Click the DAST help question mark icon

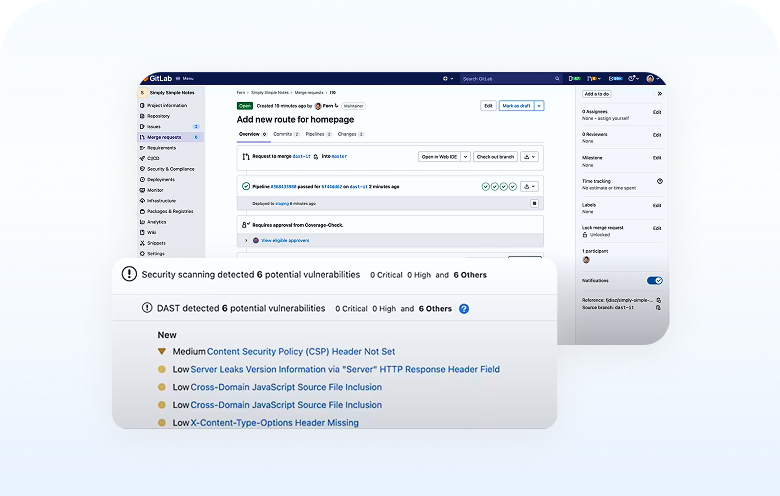click(x=464, y=309)
